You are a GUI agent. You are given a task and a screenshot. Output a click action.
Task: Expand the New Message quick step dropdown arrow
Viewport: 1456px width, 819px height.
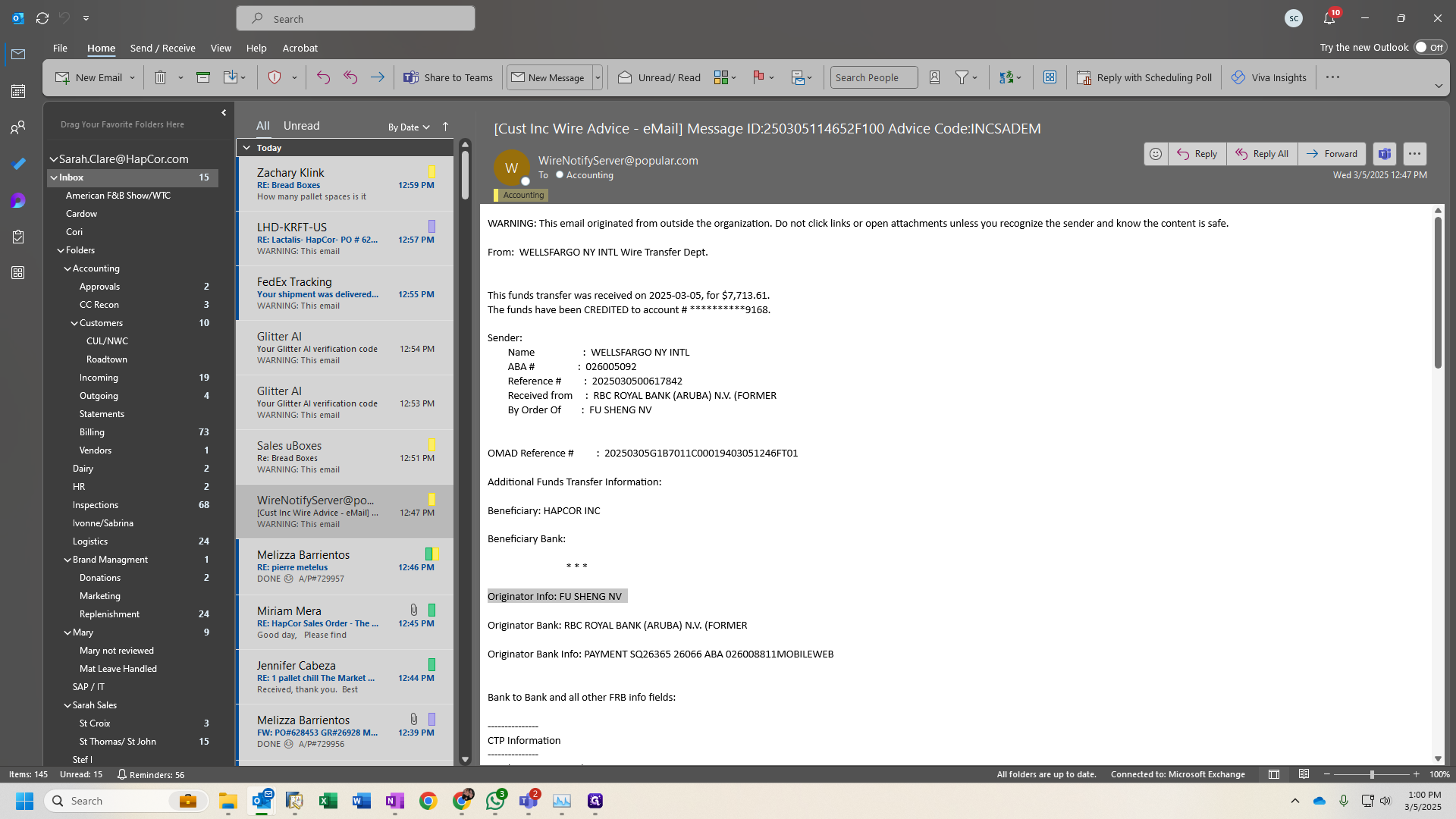(x=598, y=77)
